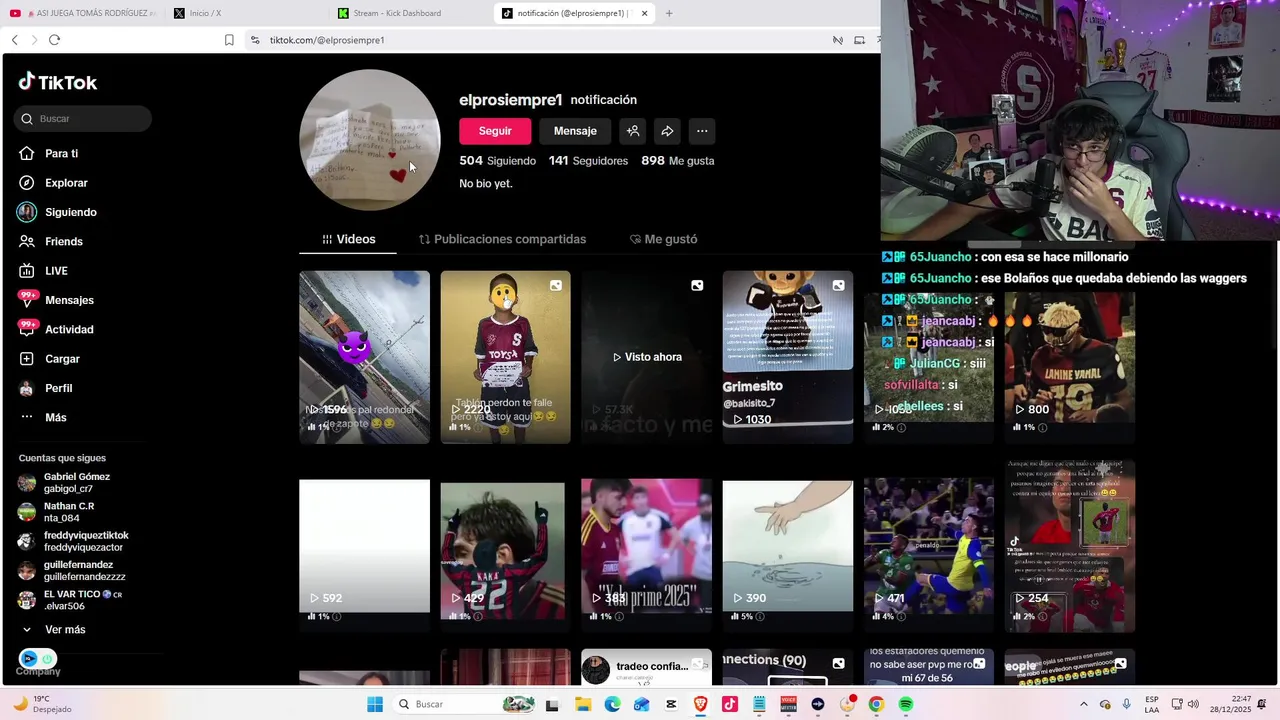Viewport: 1280px width, 720px height.
Task: Go to Explorar in the sidebar
Action: [x=66, y=183]
